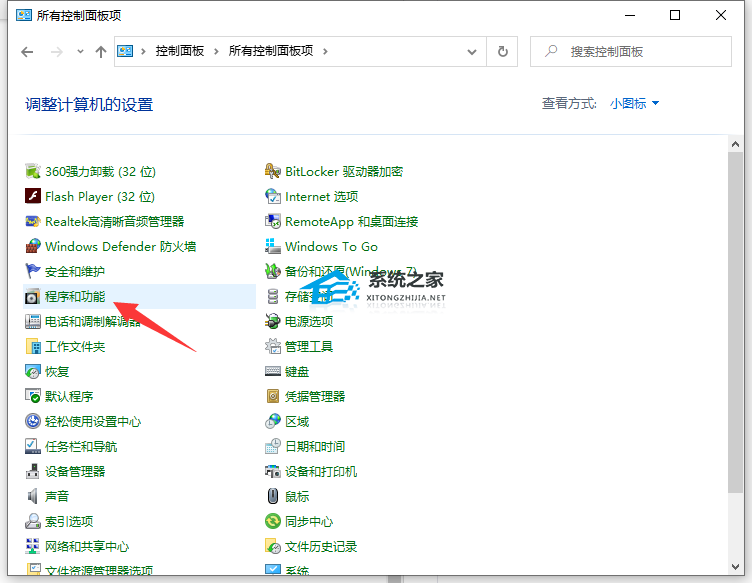Select 所有控制面板项 in the address breadcrumb
Image resolution: width=752 pixels, height=583 pixels.
click(272, 51)
